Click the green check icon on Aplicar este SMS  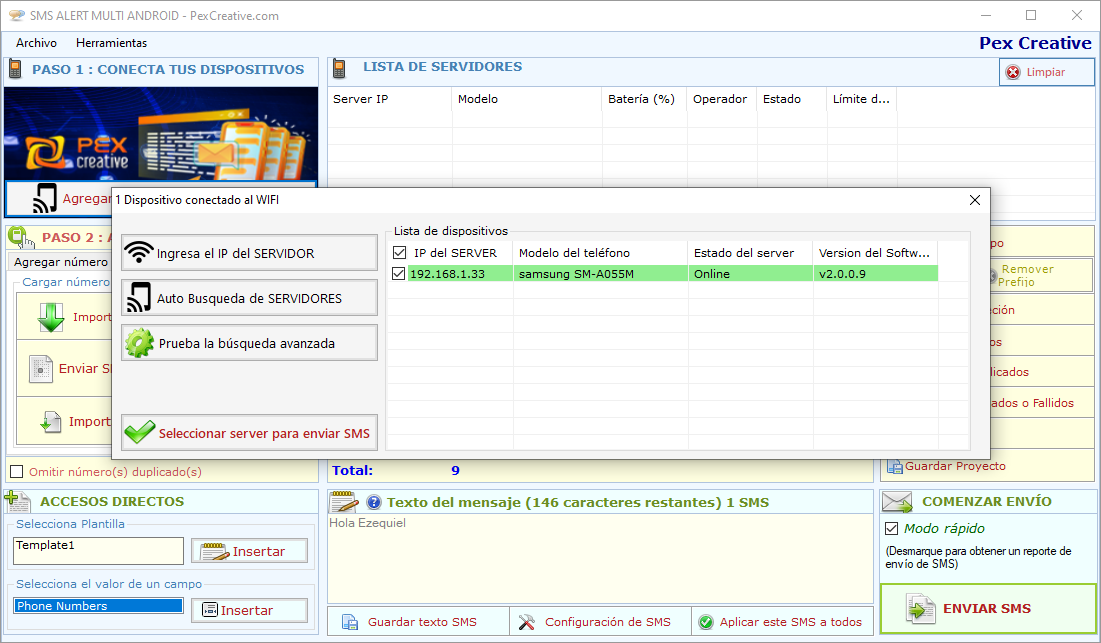click(x=706, y=622)
